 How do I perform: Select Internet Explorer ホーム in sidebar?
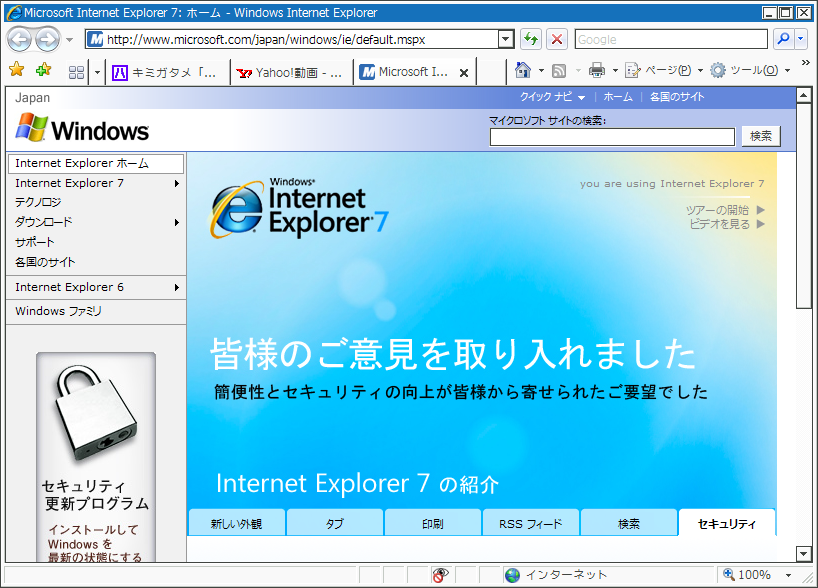pos(96,163)
